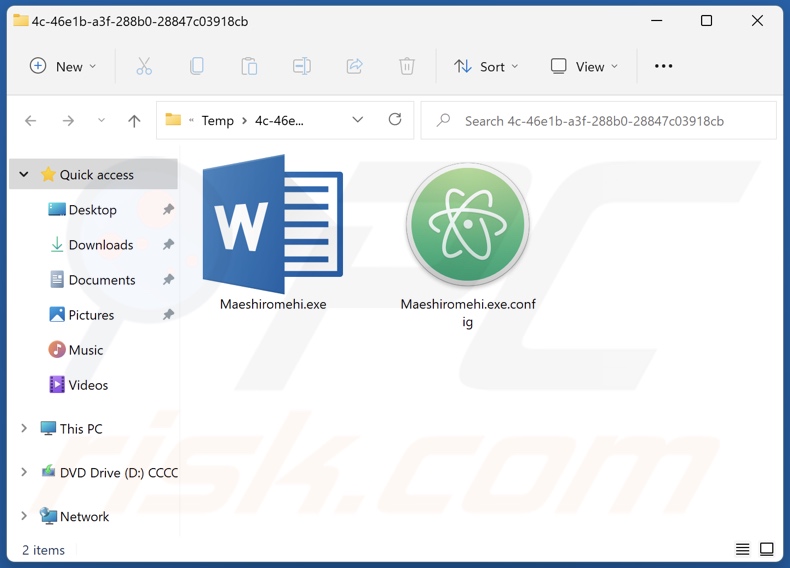Click the magnifier search icon
Viewport: 790px width, 568px height.
[443, 120]
